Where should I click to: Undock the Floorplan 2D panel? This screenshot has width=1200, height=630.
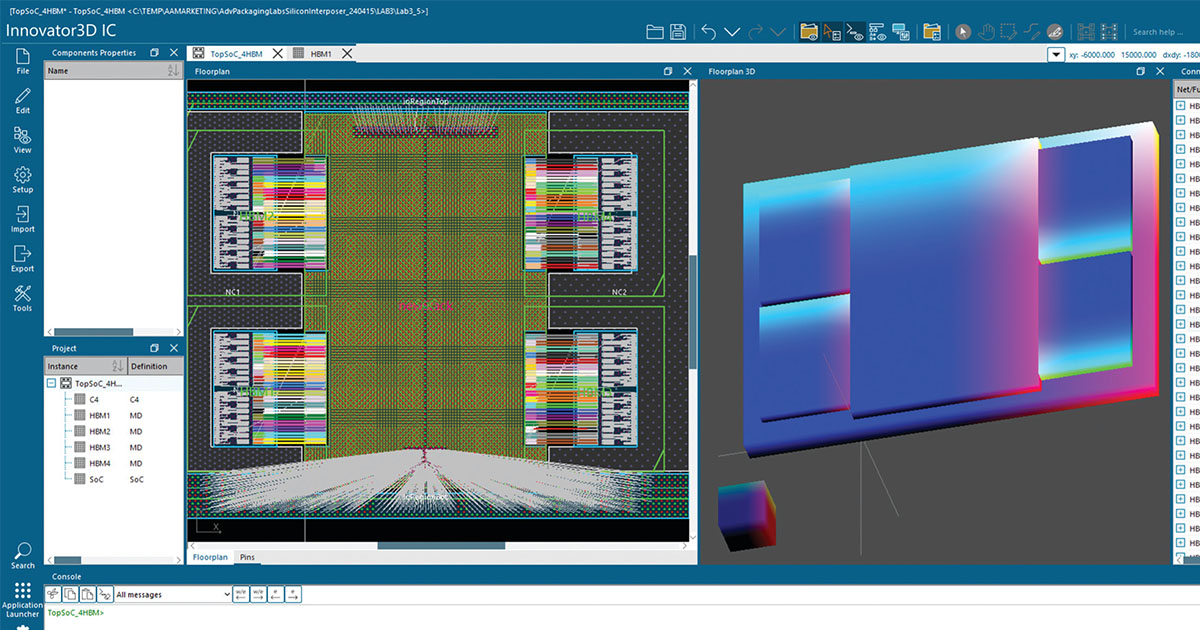pos(668,71)
